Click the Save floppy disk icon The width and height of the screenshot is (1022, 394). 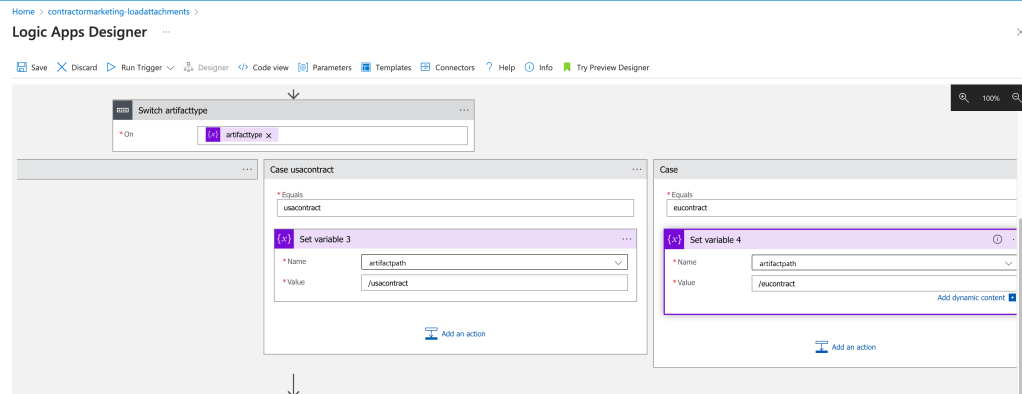(x=22, y=67)
